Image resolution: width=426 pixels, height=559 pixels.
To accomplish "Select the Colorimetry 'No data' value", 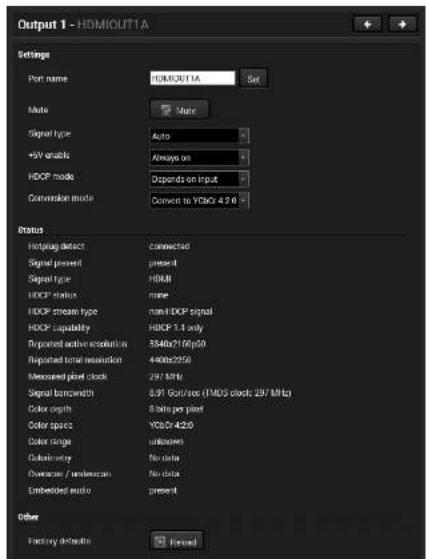I will 164,458.
